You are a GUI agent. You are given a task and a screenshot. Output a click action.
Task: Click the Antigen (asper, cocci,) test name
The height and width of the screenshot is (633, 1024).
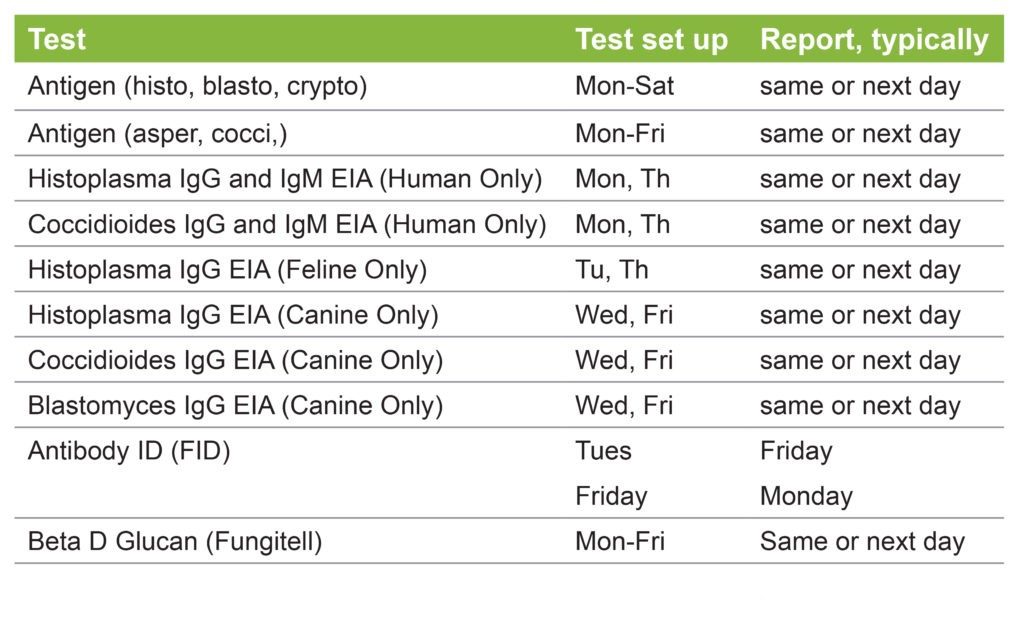(157, 134)
